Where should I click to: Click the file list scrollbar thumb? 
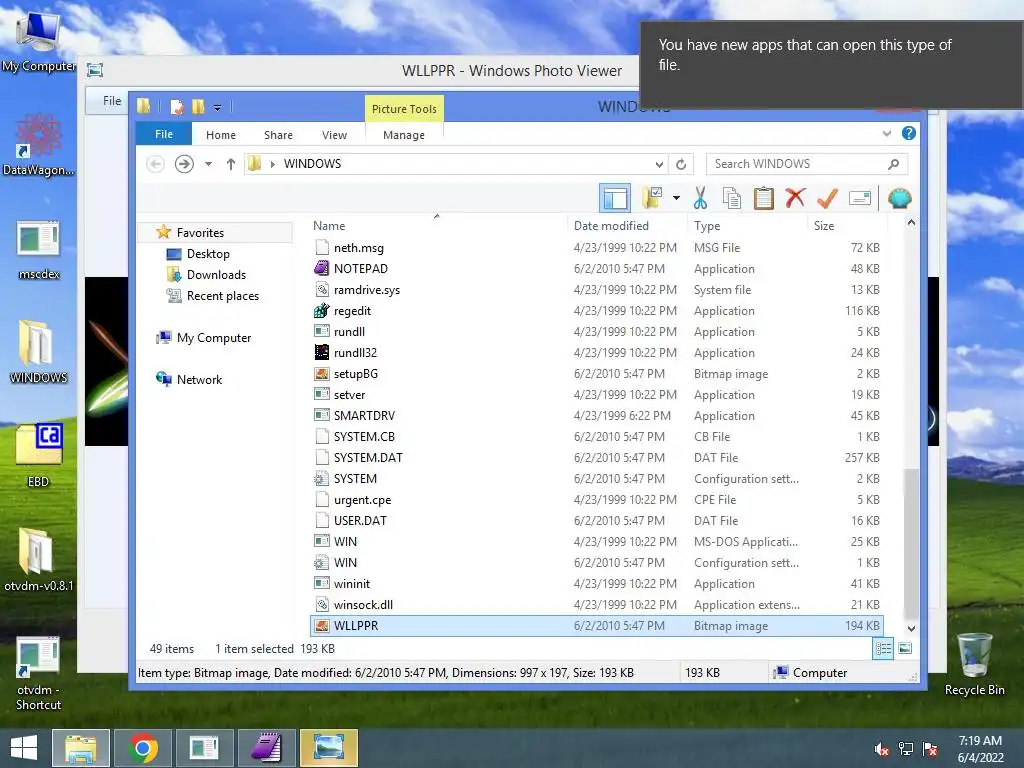(911, 542)
